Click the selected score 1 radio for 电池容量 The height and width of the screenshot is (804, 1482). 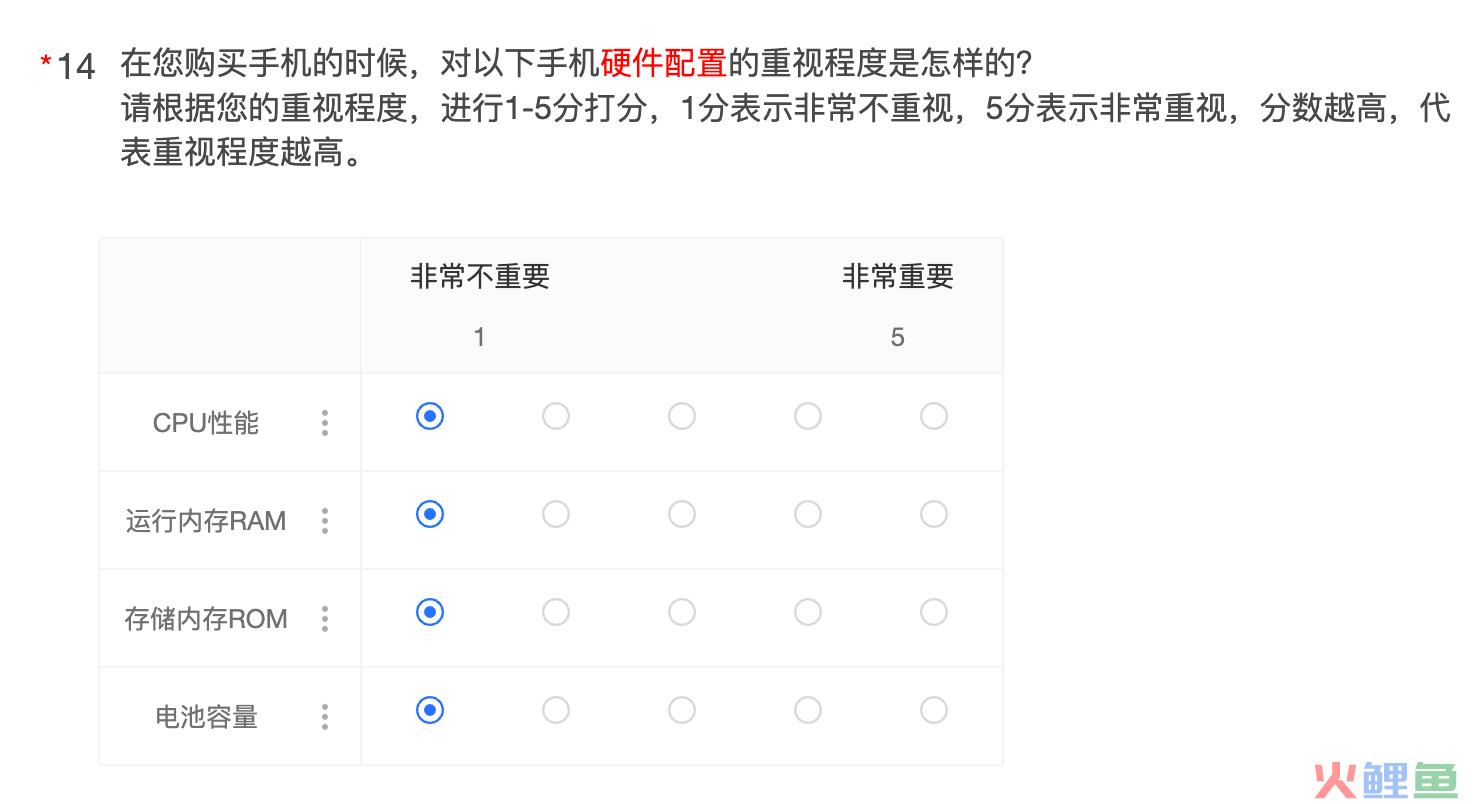(430, 710)
